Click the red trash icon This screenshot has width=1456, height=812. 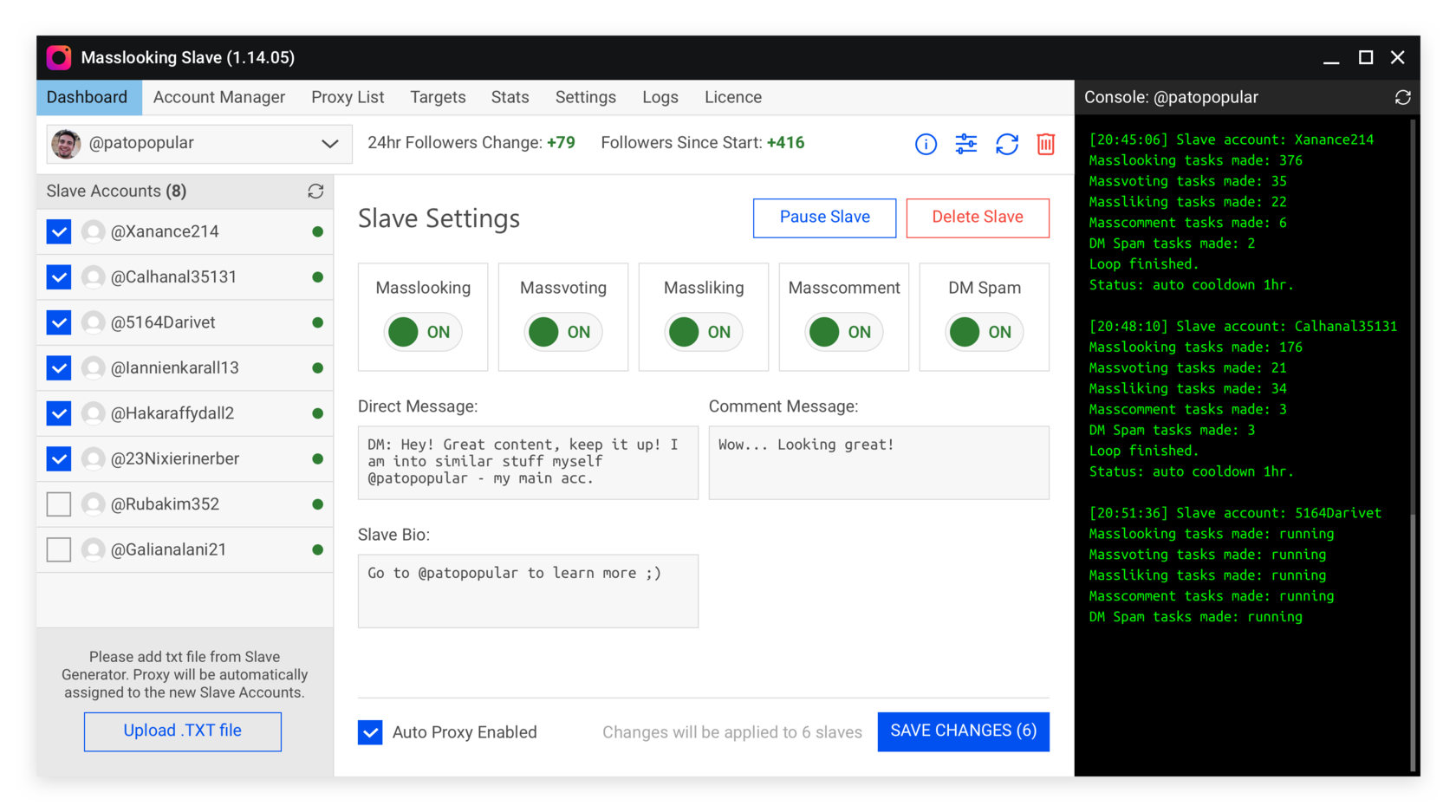[x=1046, y=144]
